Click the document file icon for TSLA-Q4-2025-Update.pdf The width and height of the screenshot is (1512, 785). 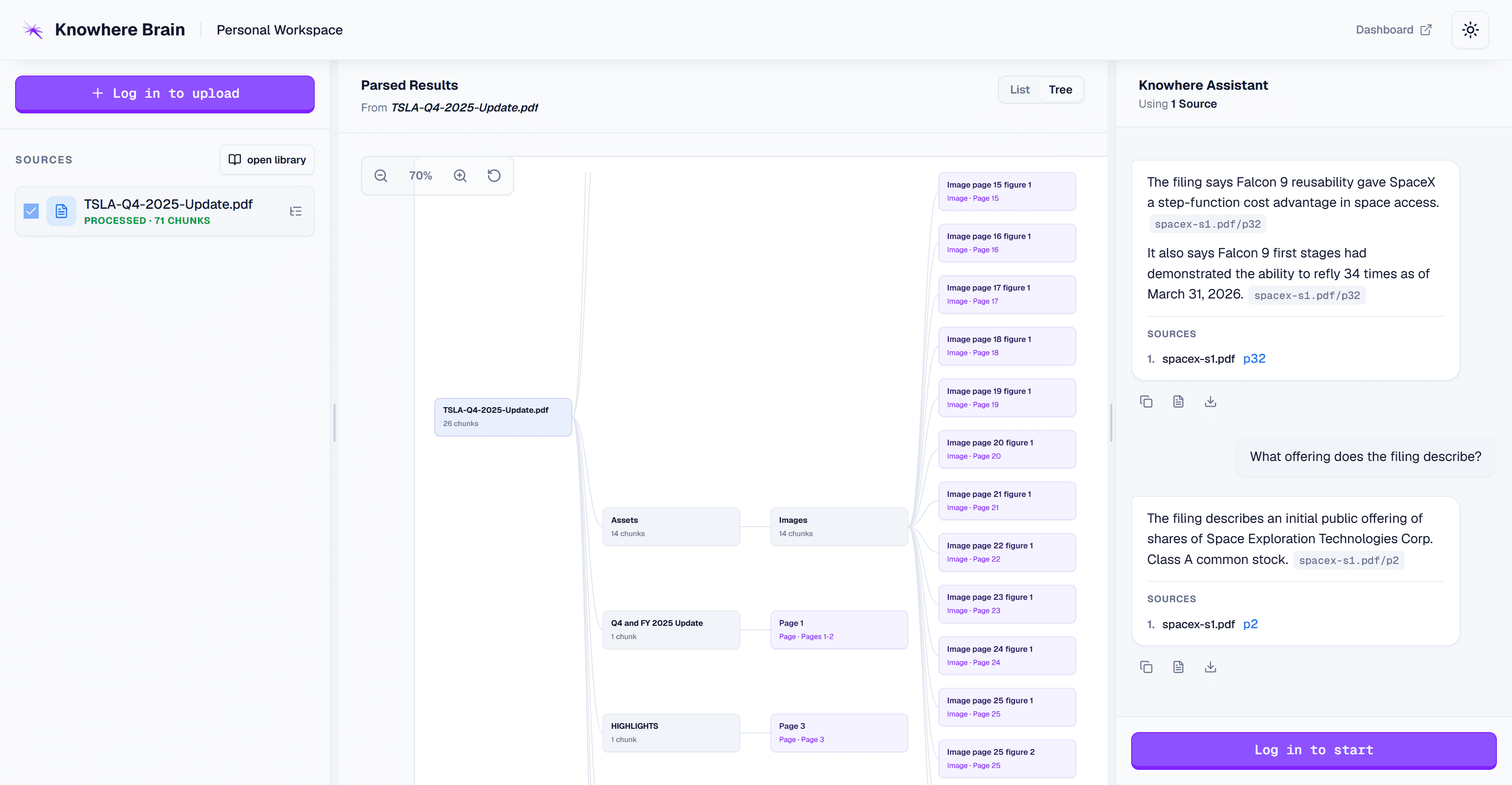pos(61,211)
